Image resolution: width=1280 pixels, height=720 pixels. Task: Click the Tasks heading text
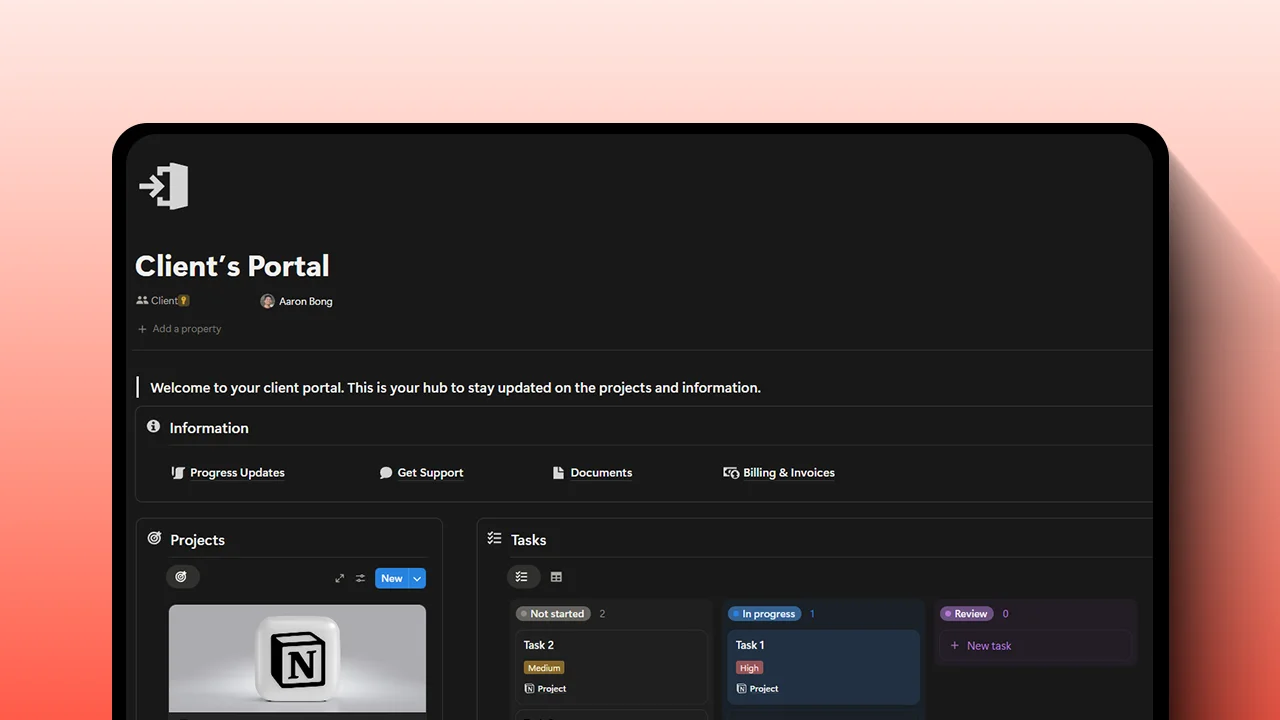(x=528, y=540)
